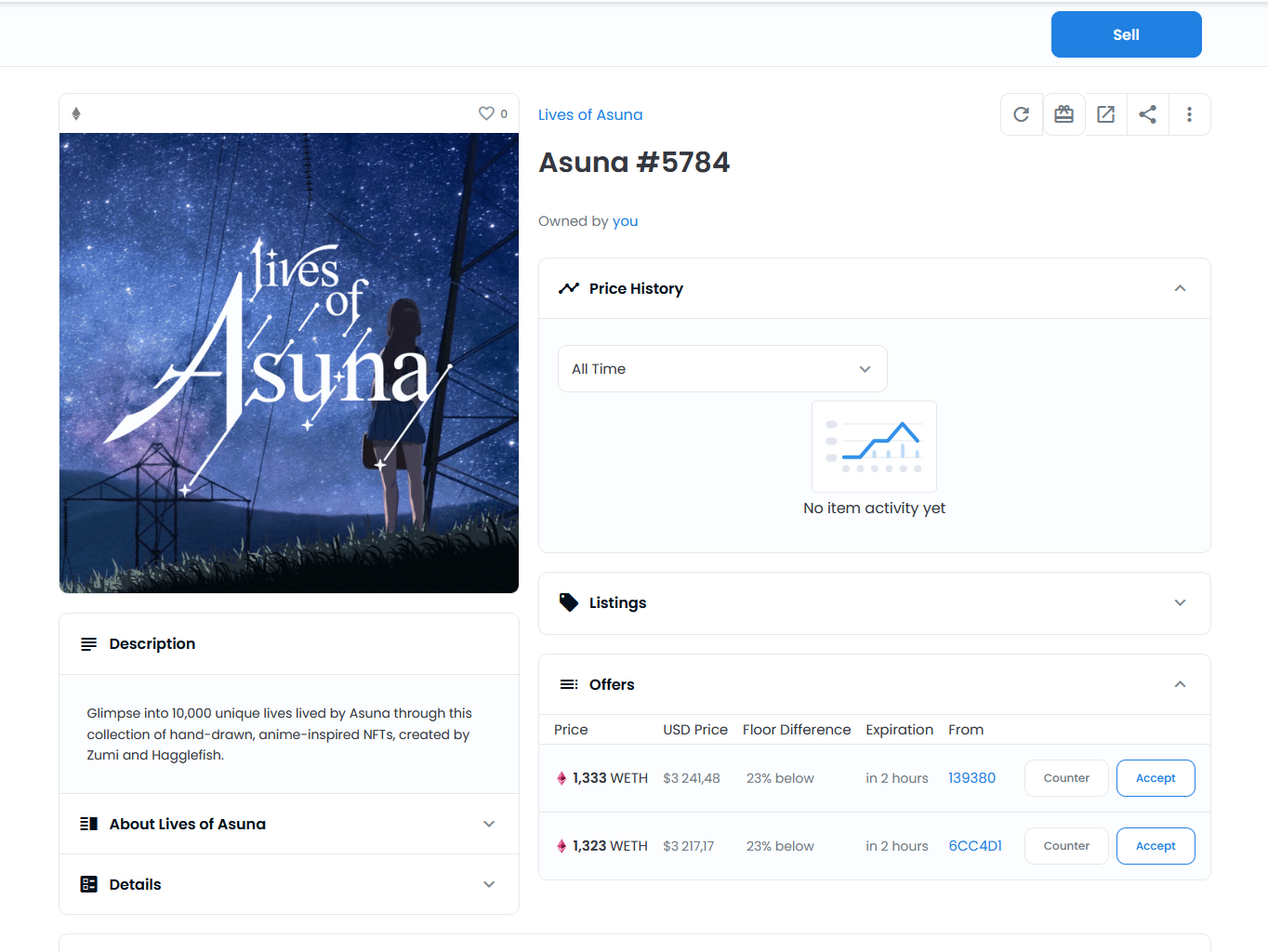Open the Lives of Asuna collection link
1268x952 pixels.
(x=590, y=114)
